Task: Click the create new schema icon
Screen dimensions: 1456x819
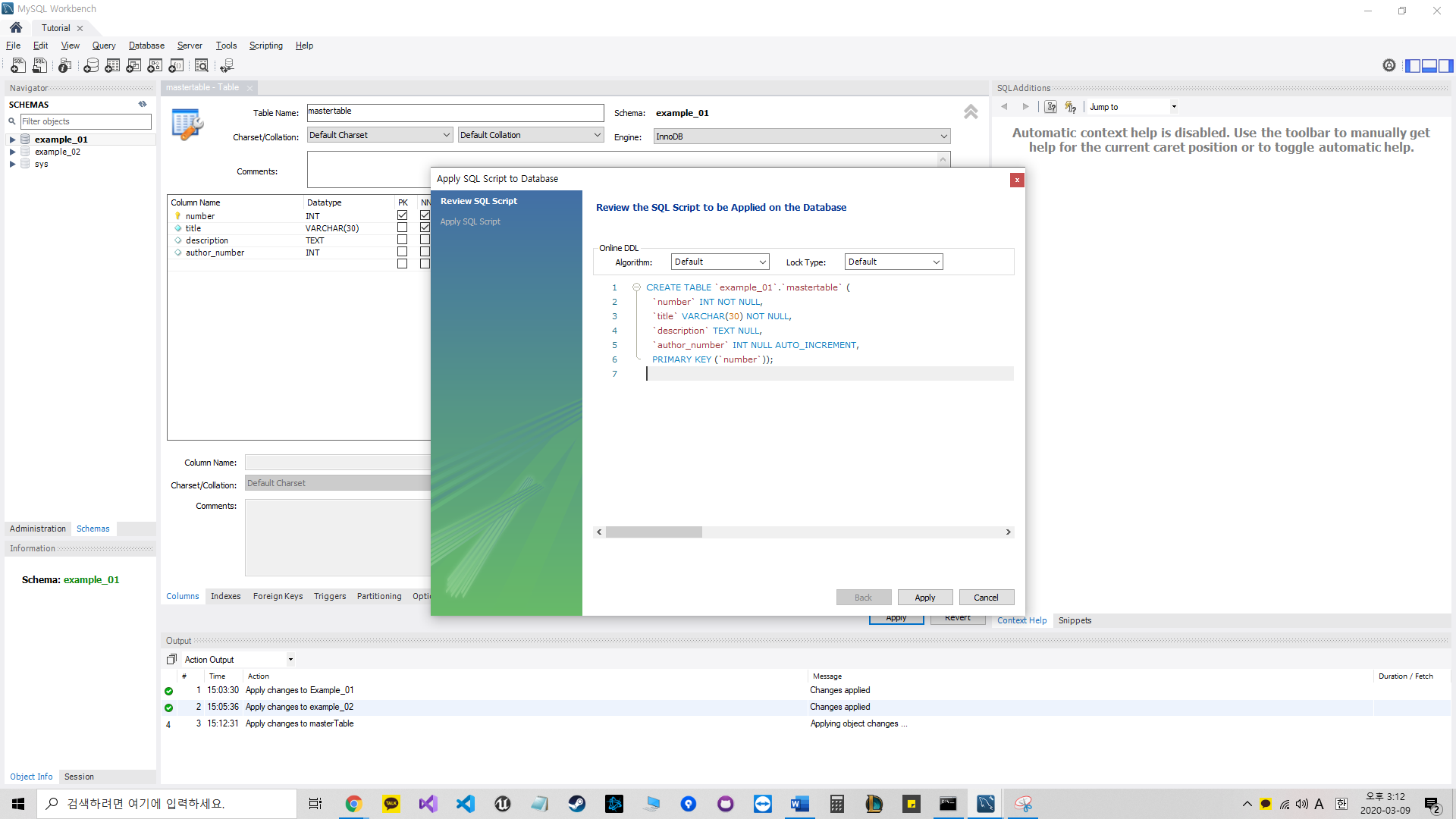Action: 91,66
